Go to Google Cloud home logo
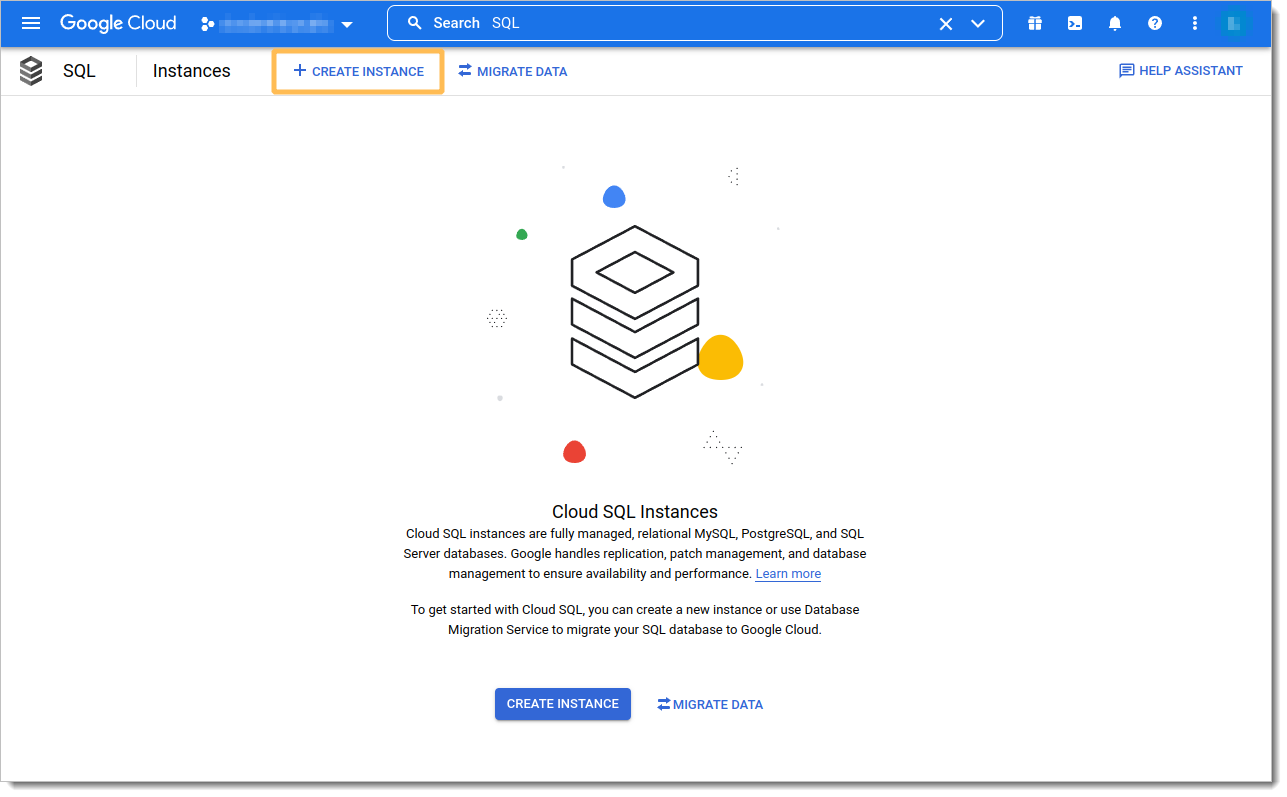1287x797 pixels. coord(118,23)
